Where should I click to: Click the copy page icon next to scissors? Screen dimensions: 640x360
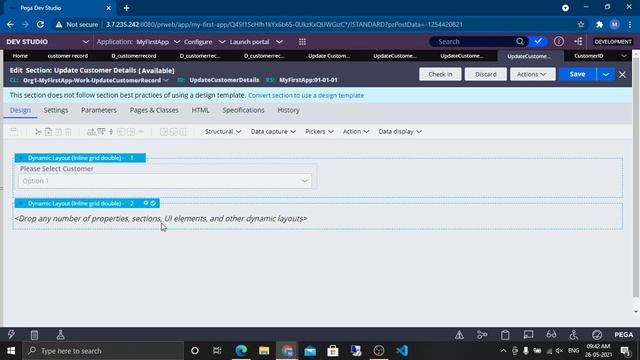(x=49, y=132)
